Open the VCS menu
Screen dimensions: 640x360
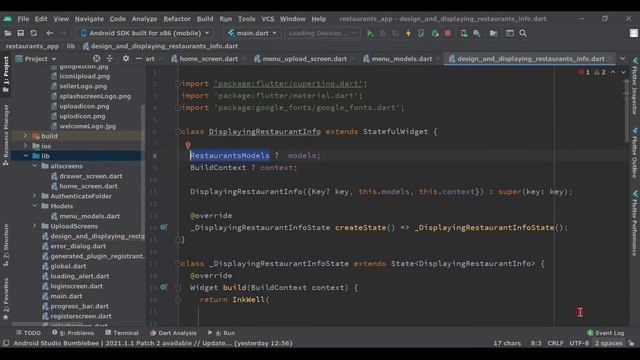click(x=268, y=19)
